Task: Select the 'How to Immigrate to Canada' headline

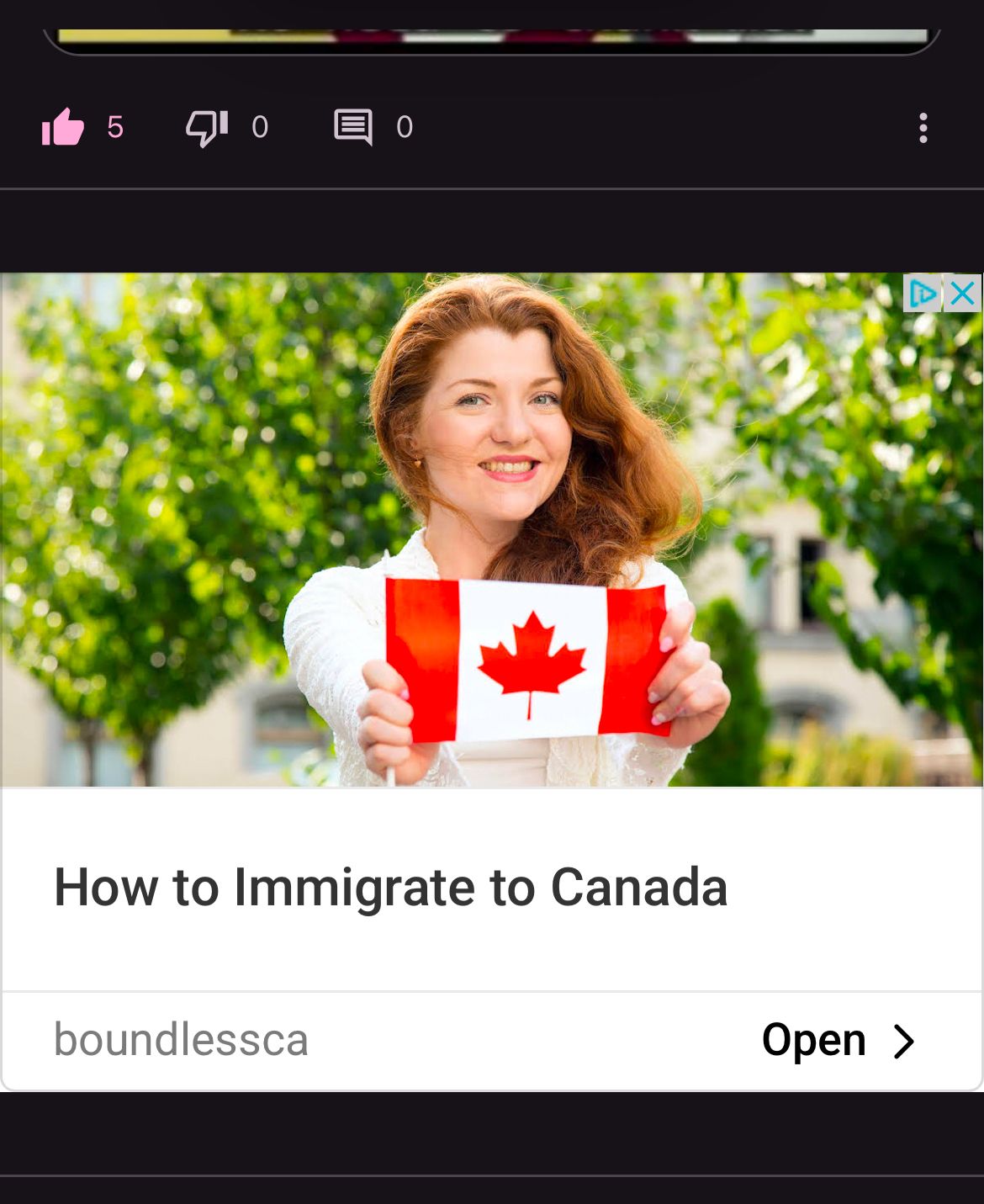Action: tap(390, 888)
